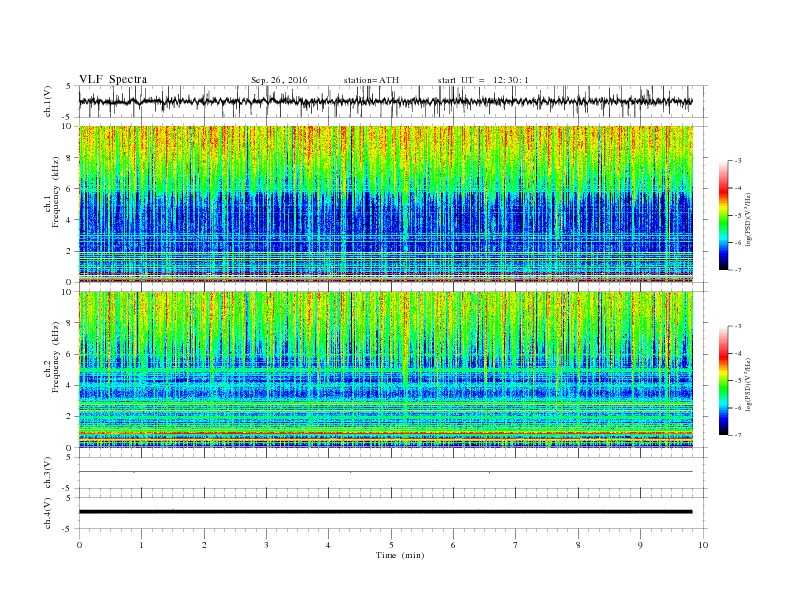Select the date text "Sep. 26, 2016"
The image size is (792, 612).
tap(279, 80)
